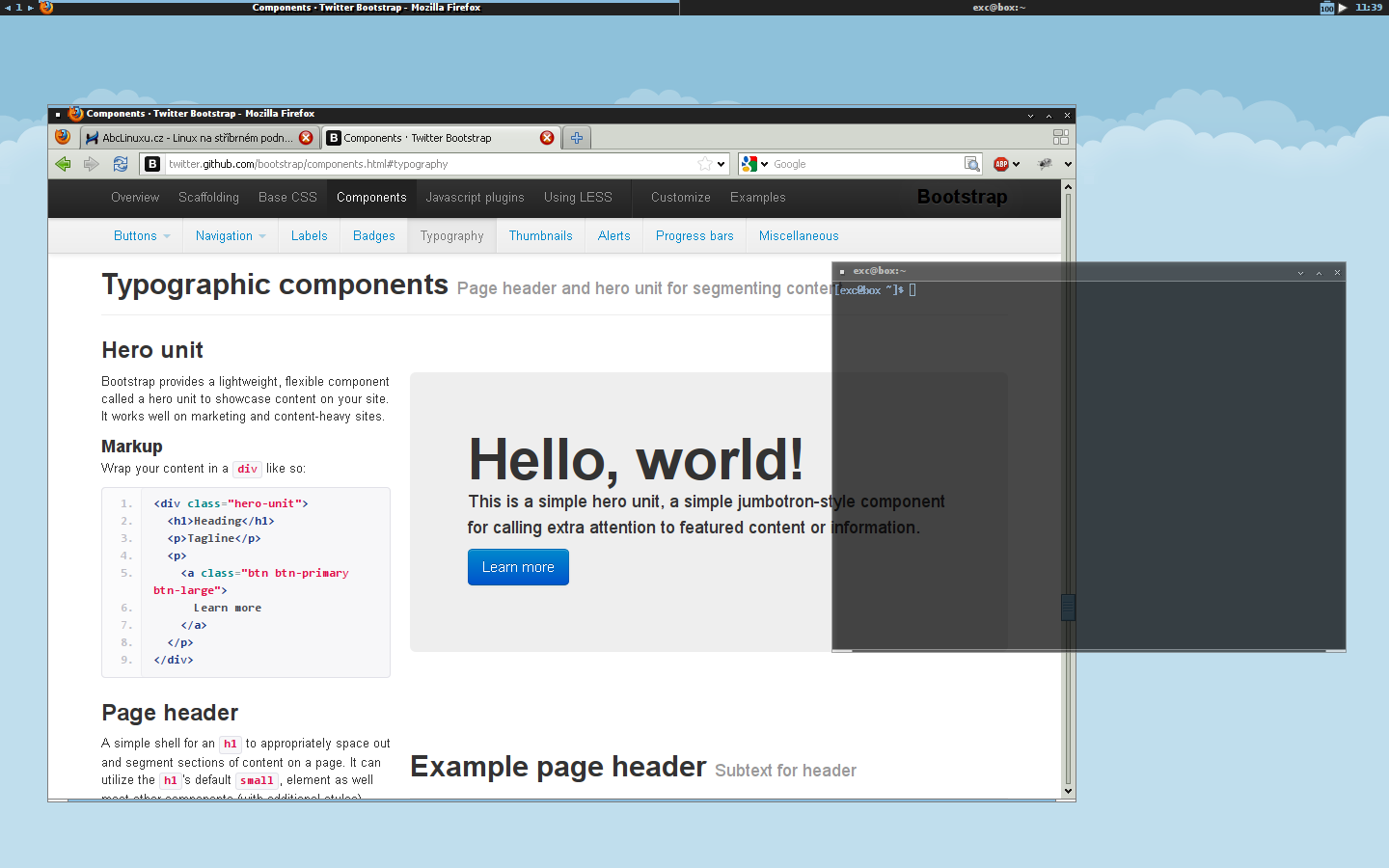Screen dimensions: 1389x868
Task: Select Typography in the subnav
Action: click(x=452, y=236)
